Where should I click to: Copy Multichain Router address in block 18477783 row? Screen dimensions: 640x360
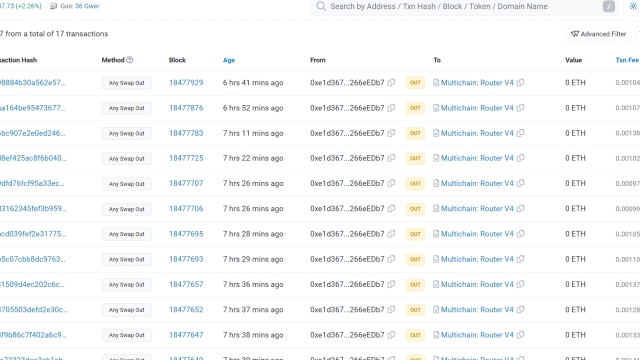pos(520,133)
